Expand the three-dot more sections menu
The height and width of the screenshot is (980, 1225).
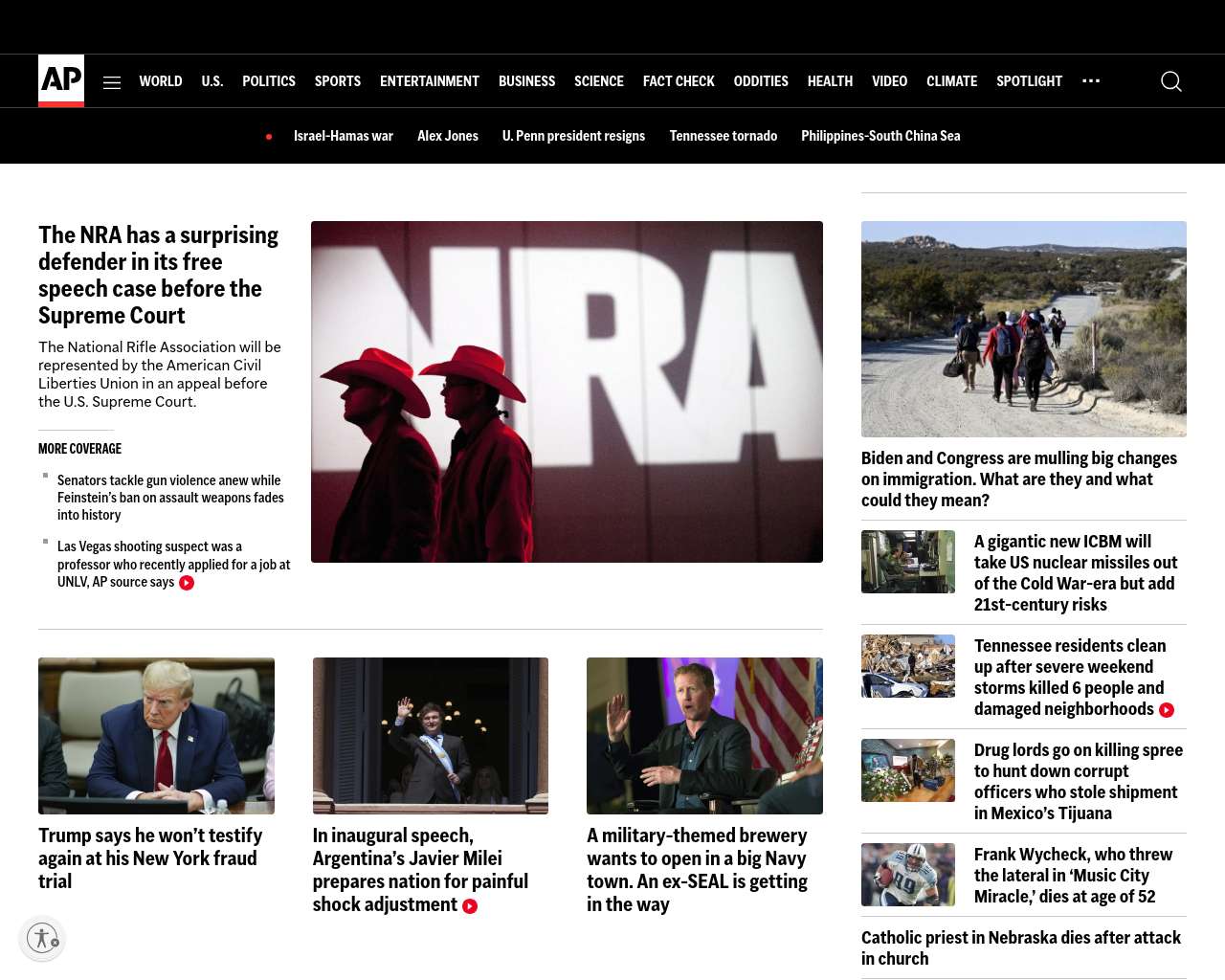click(1091, 80)
